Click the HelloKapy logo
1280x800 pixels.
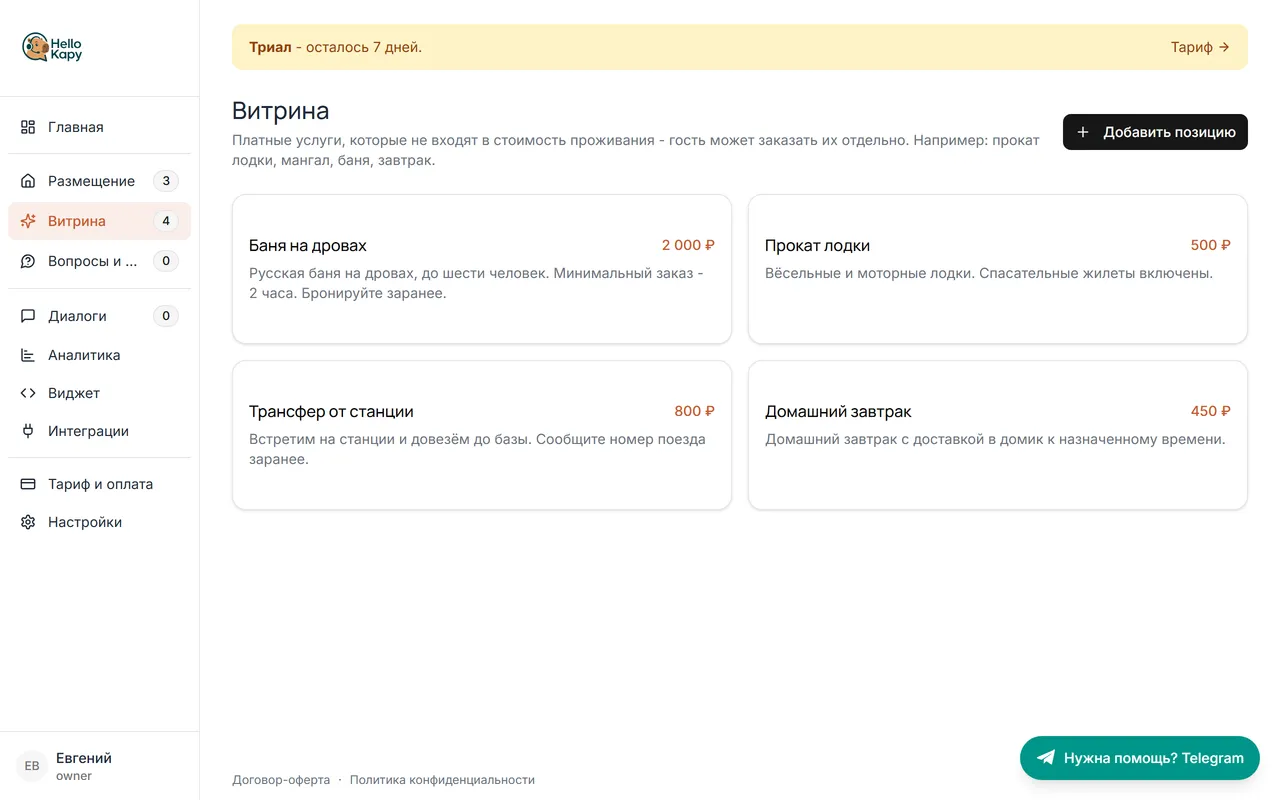click(x=52, y=48)
